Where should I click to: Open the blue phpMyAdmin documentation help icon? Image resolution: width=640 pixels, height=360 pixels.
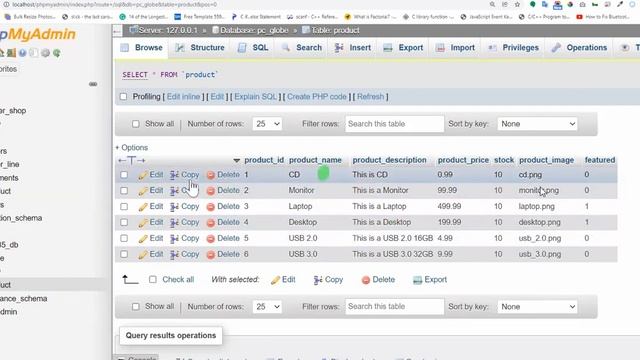click(22, 53)
